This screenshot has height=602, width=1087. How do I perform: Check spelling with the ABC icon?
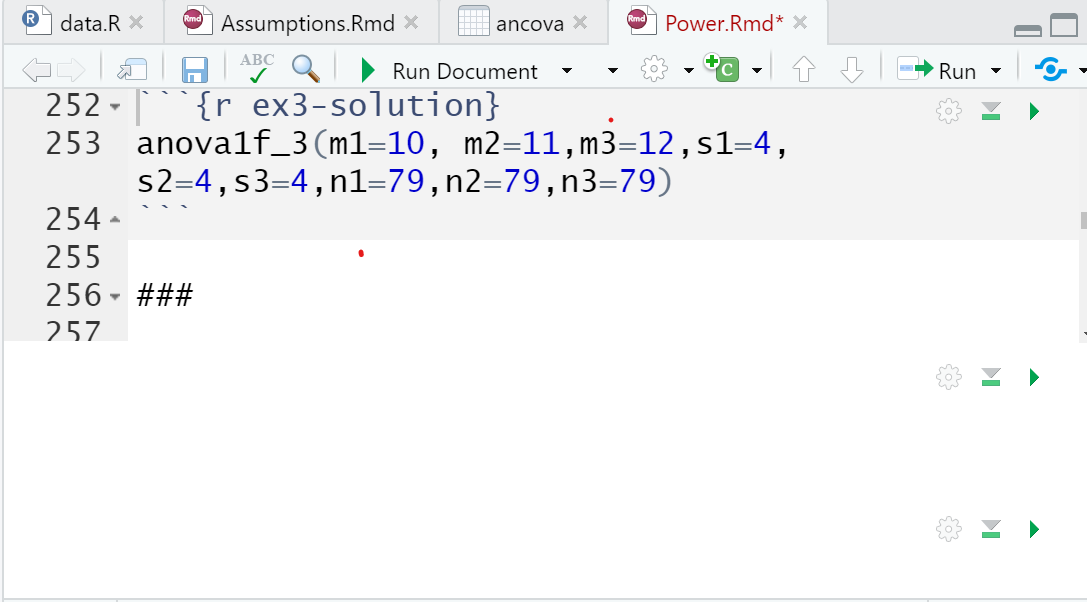pyautogui.click(x=256, y=69)
